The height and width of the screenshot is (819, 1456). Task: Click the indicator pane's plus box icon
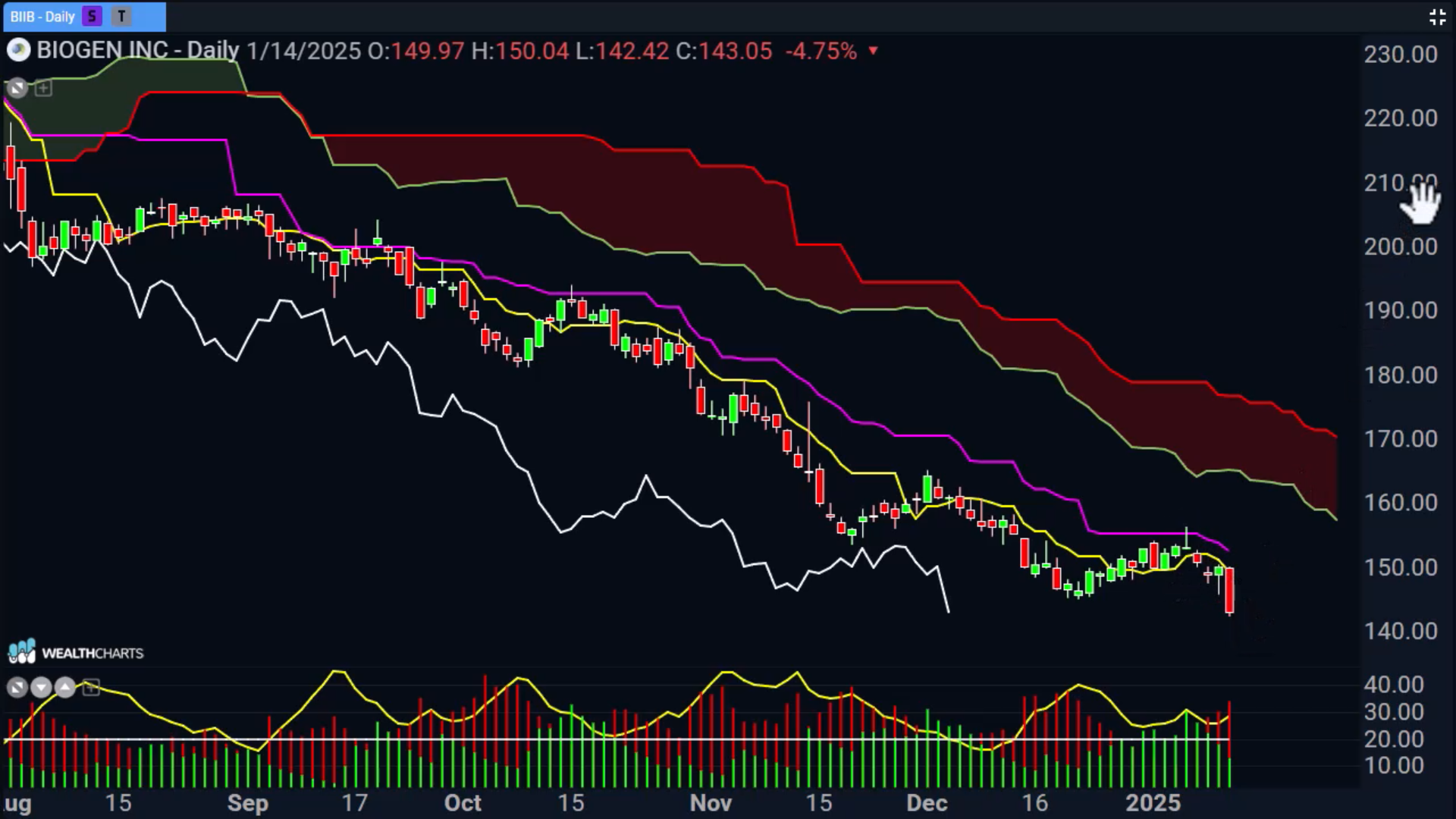coord(91,688)
